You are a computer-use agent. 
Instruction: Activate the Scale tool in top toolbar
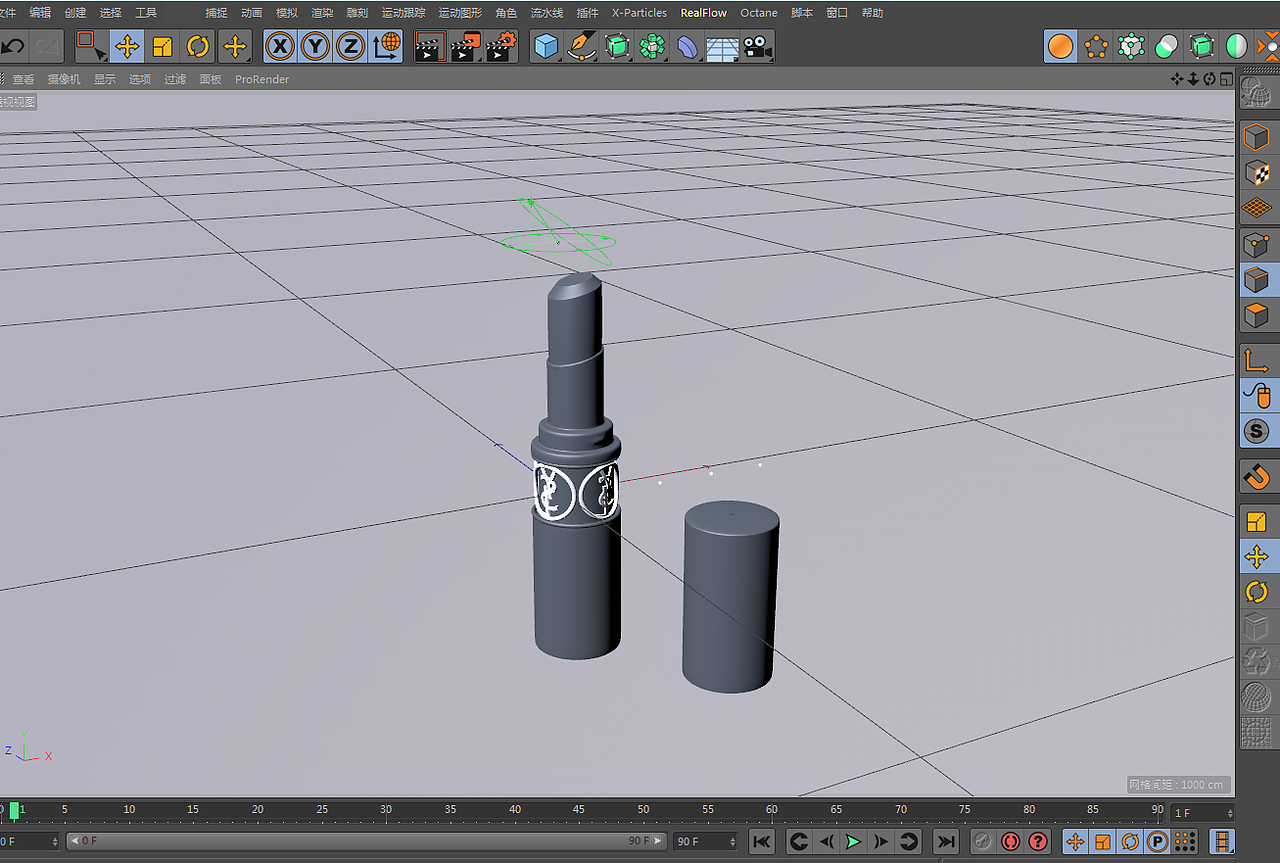[162, 46]
